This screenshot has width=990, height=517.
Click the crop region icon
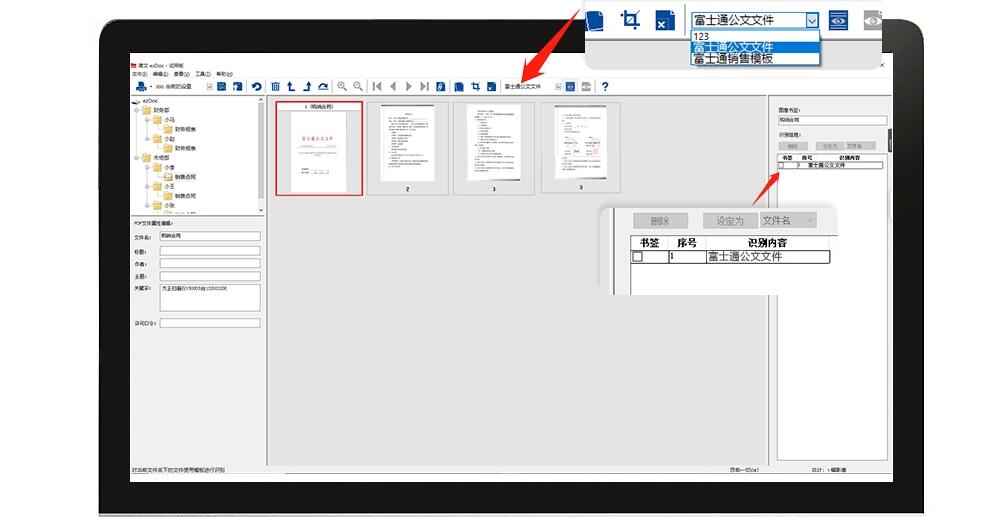pyautogui.click(x=475, y=86)
